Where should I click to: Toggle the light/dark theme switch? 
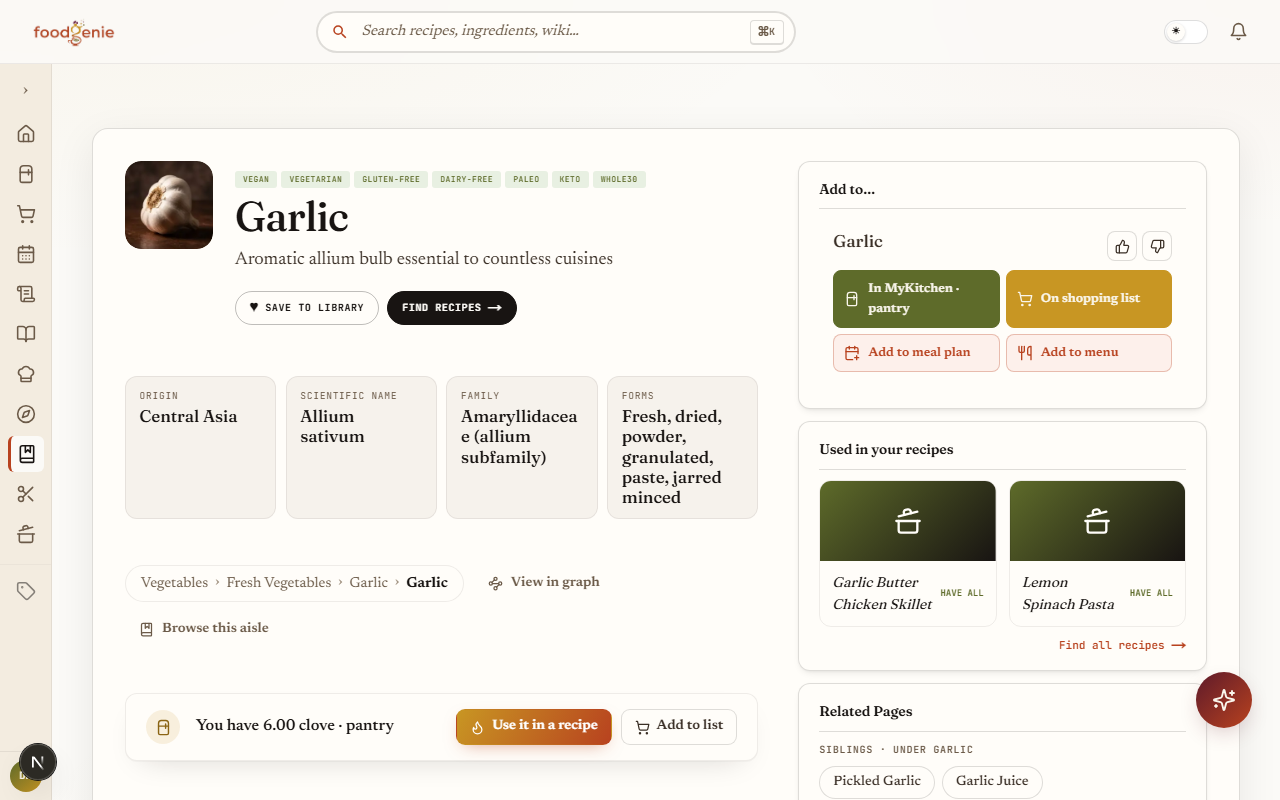[1186, 32]
